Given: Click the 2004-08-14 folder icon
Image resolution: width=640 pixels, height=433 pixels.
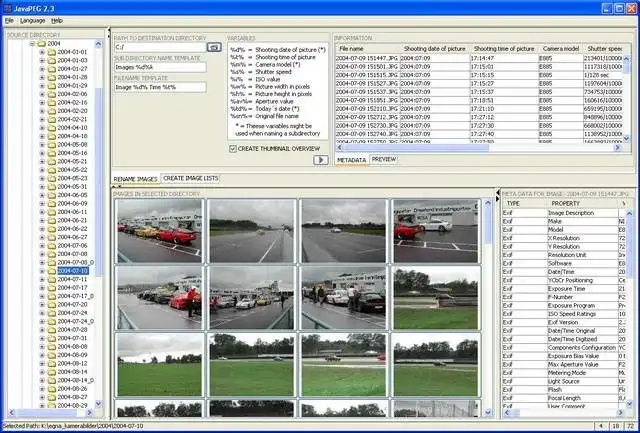Looking at the screenshot, I should coord(51,371).
